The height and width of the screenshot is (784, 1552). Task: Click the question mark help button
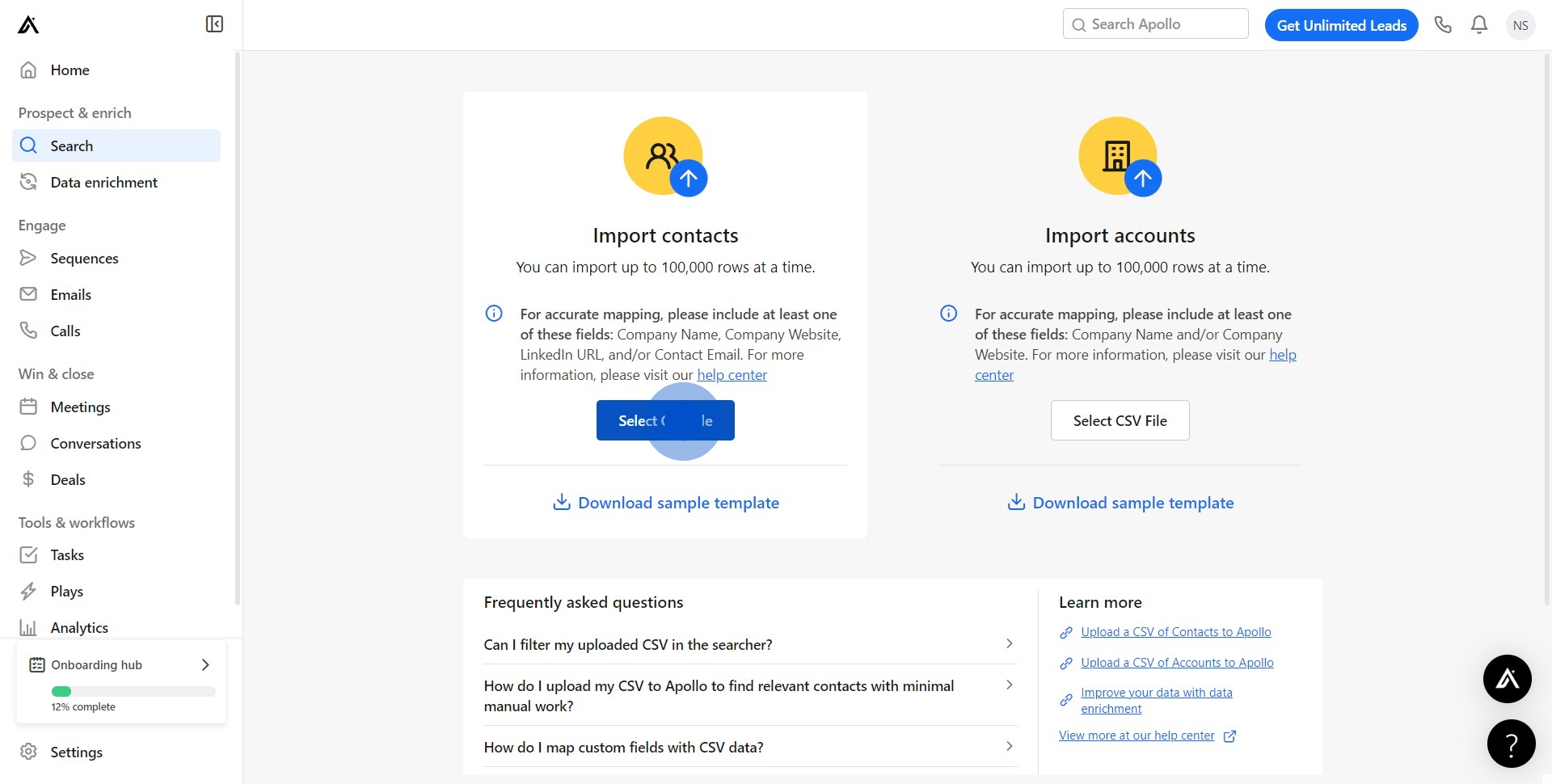pos(1511,744)
